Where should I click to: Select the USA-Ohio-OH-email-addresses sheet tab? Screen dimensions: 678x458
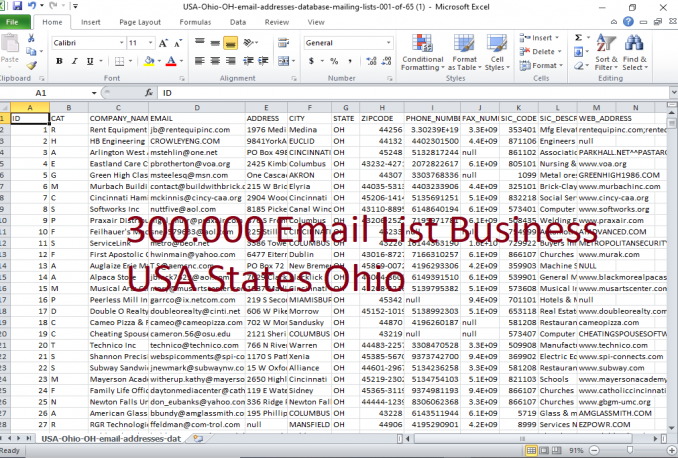pos(110,438)
